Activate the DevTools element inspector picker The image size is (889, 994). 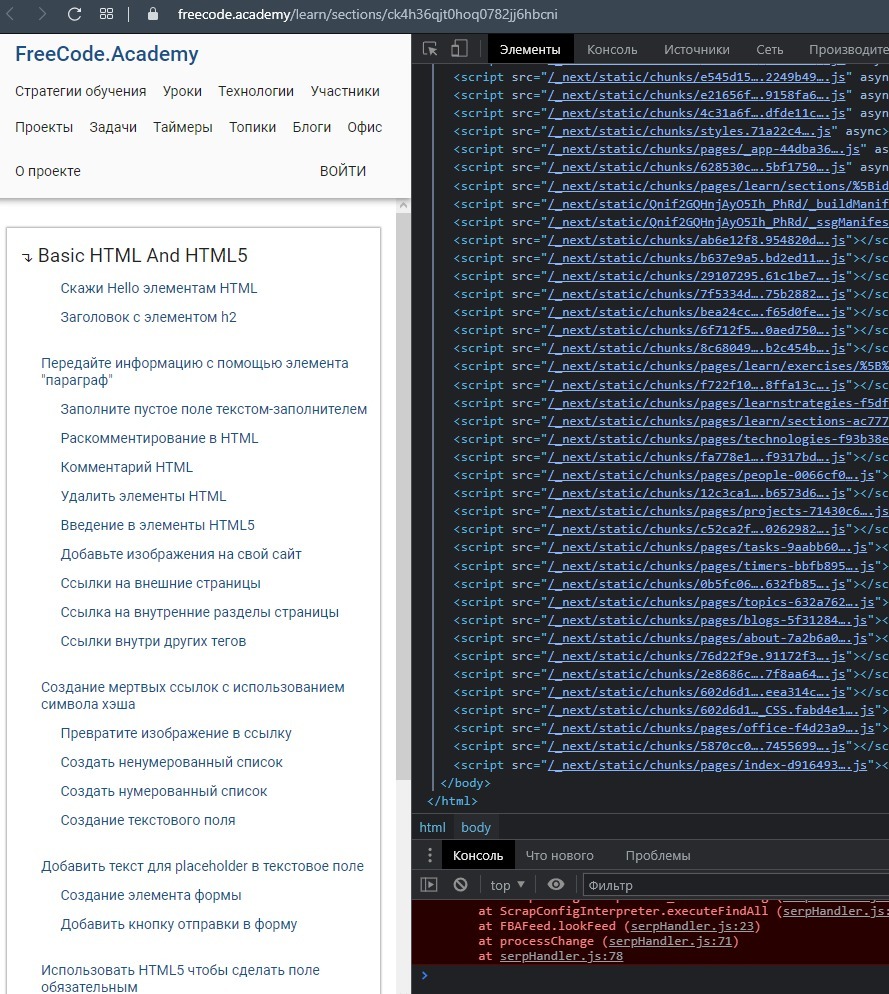[430, 49]
